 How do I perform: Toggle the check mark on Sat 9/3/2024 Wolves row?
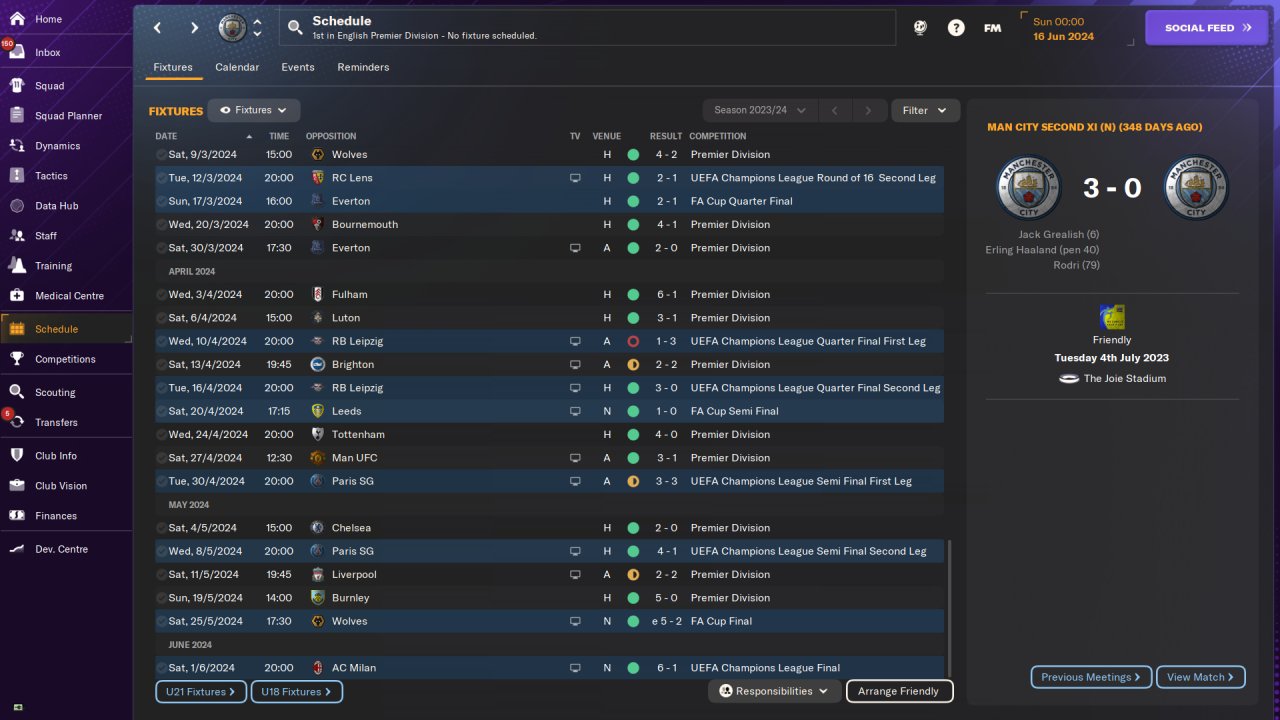pyautogui.click(x=161, y=155)
